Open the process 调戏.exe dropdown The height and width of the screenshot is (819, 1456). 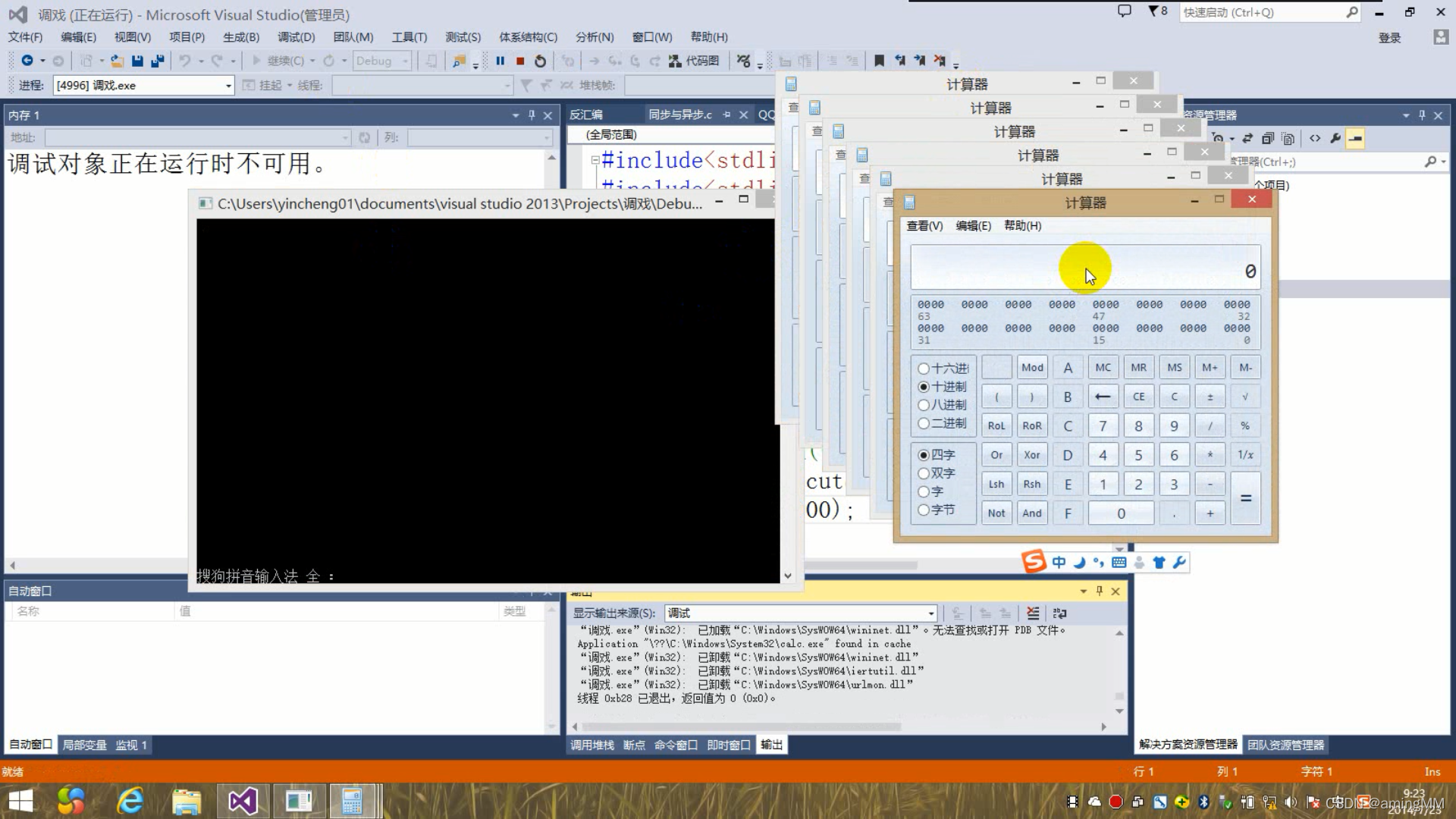click(227, 86)
